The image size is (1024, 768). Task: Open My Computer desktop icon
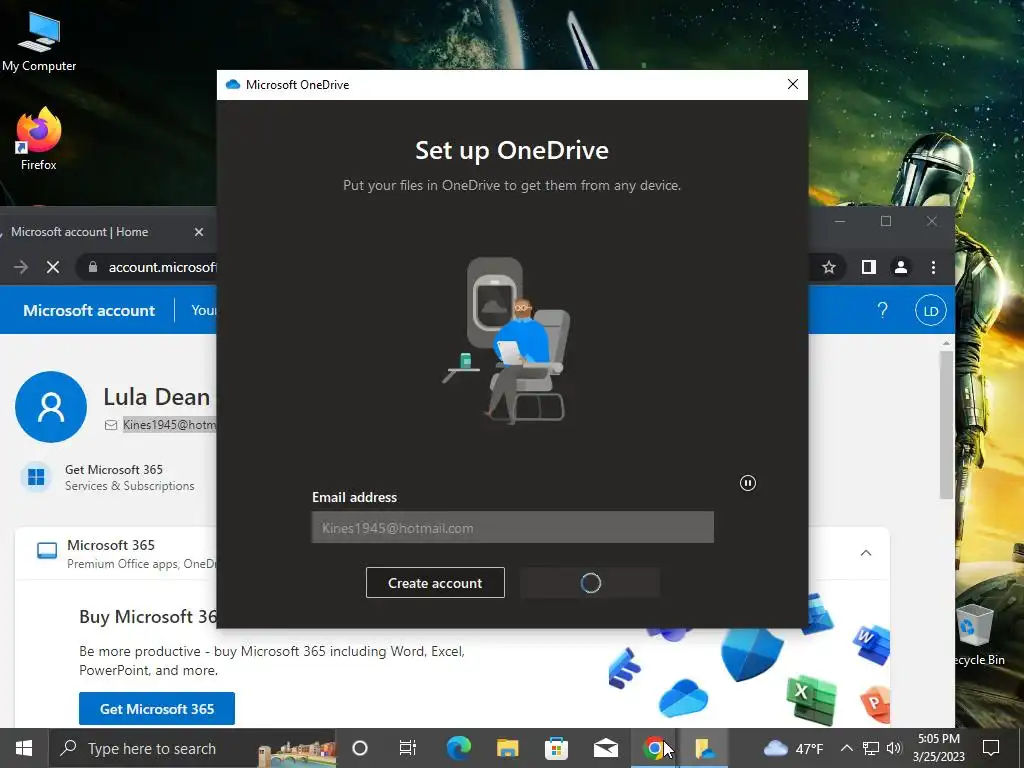[39, 41]
